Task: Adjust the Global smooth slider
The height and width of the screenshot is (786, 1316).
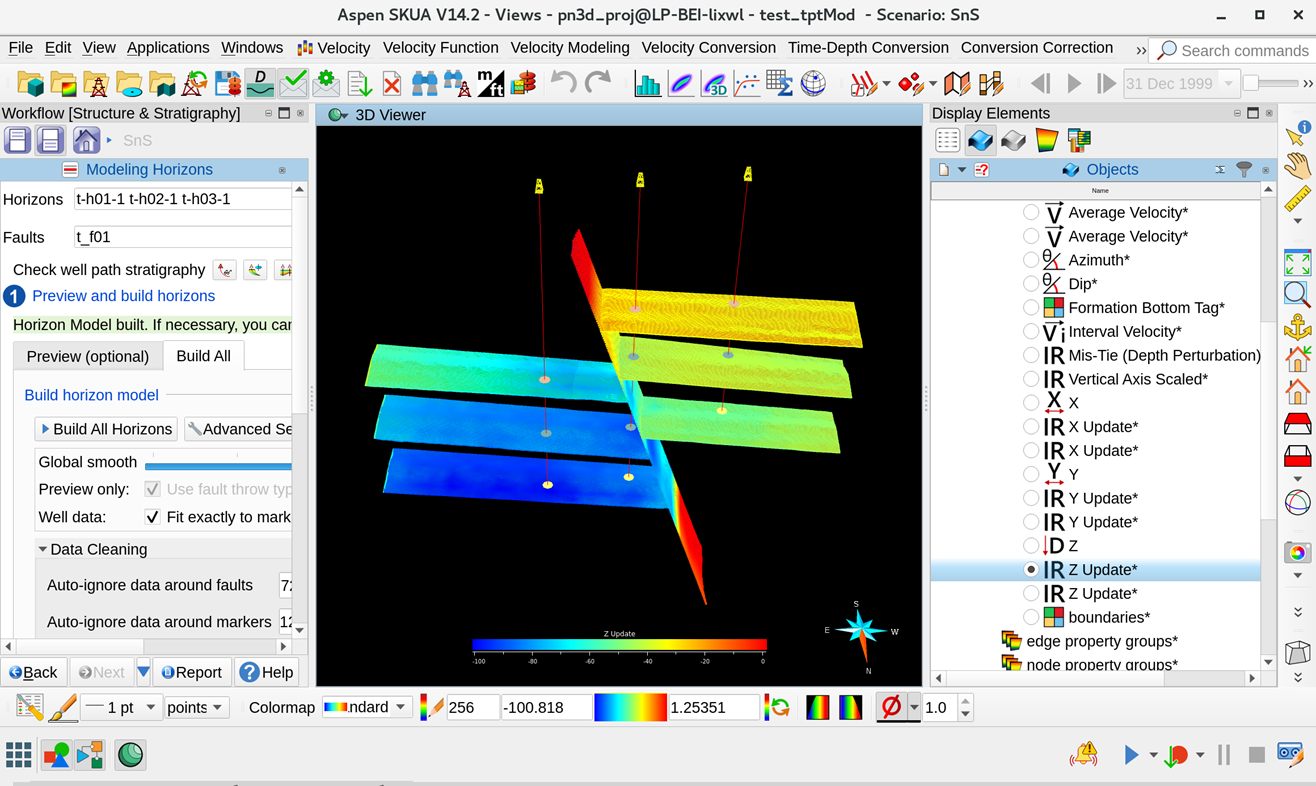Action: (x=218, y=465)
